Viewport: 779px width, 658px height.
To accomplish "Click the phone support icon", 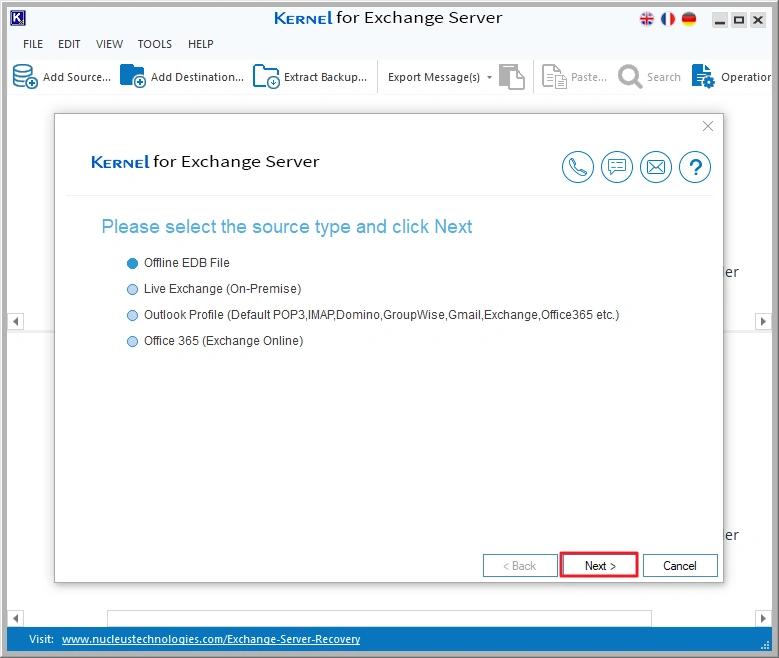I will point(578,167).
